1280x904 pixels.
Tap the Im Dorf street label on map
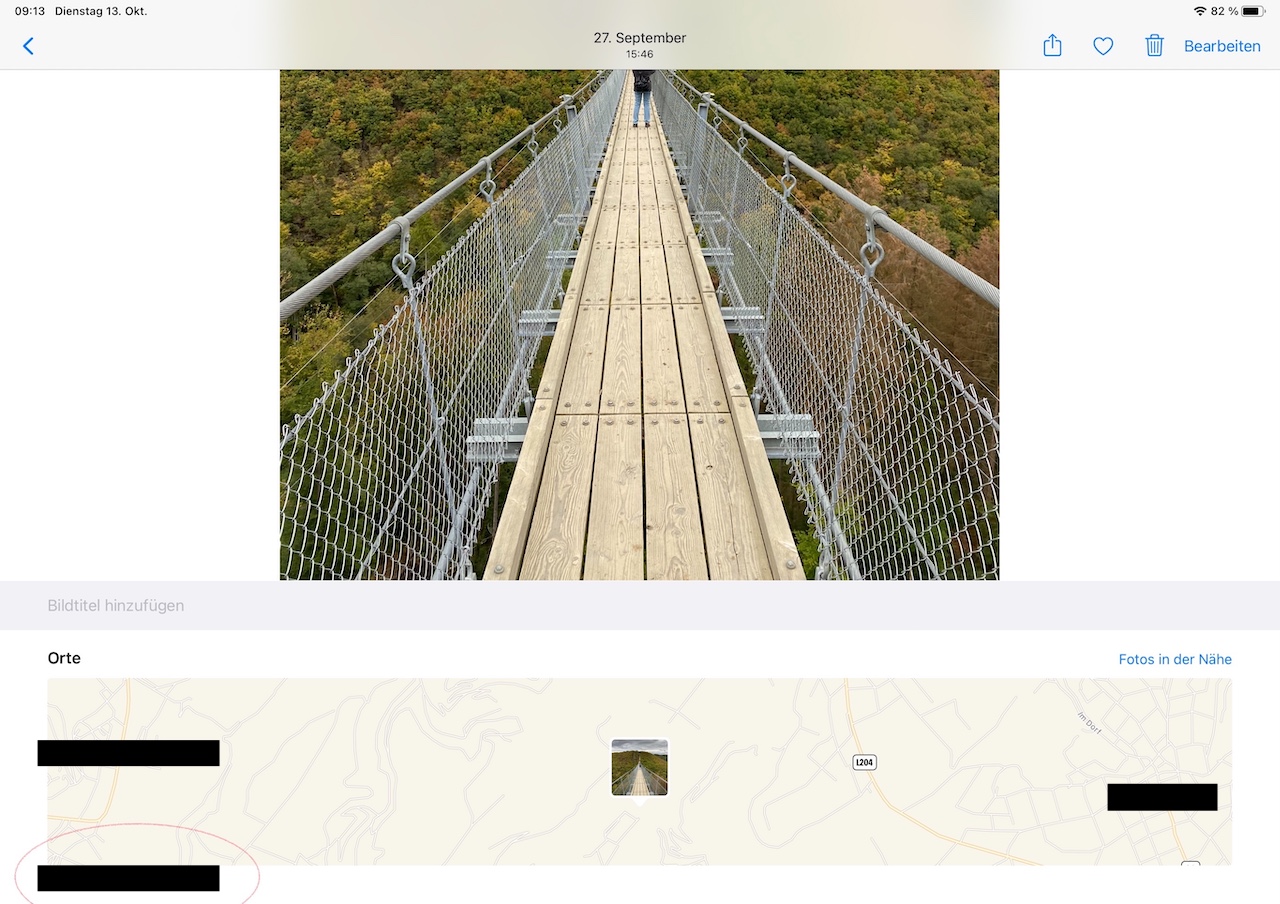point(1090,722)
